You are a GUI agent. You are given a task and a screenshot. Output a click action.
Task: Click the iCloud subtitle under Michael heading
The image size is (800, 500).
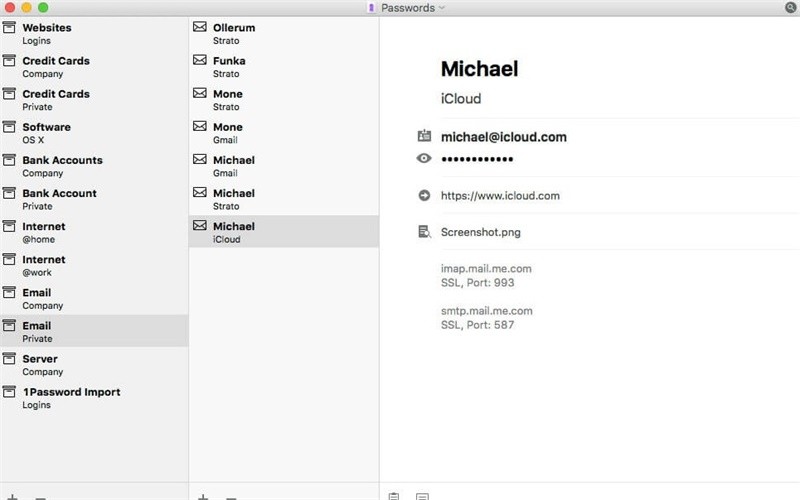click(x=461, y=98)
